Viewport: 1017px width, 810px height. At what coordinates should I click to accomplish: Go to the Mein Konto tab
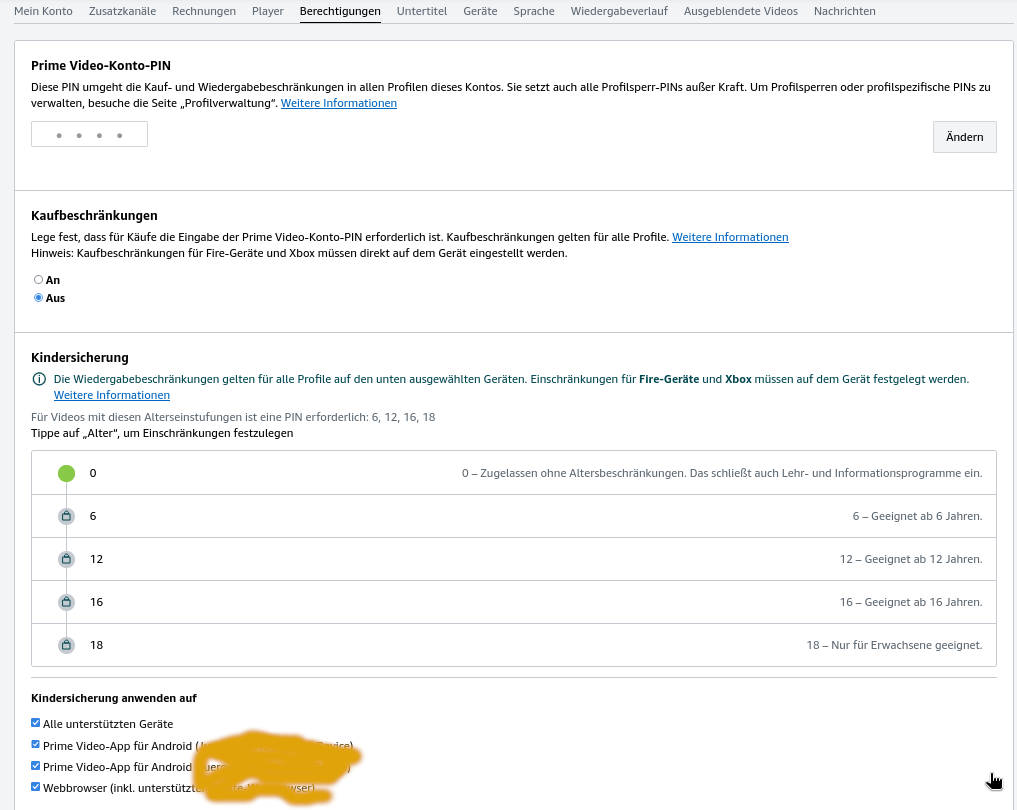(41, 11)
